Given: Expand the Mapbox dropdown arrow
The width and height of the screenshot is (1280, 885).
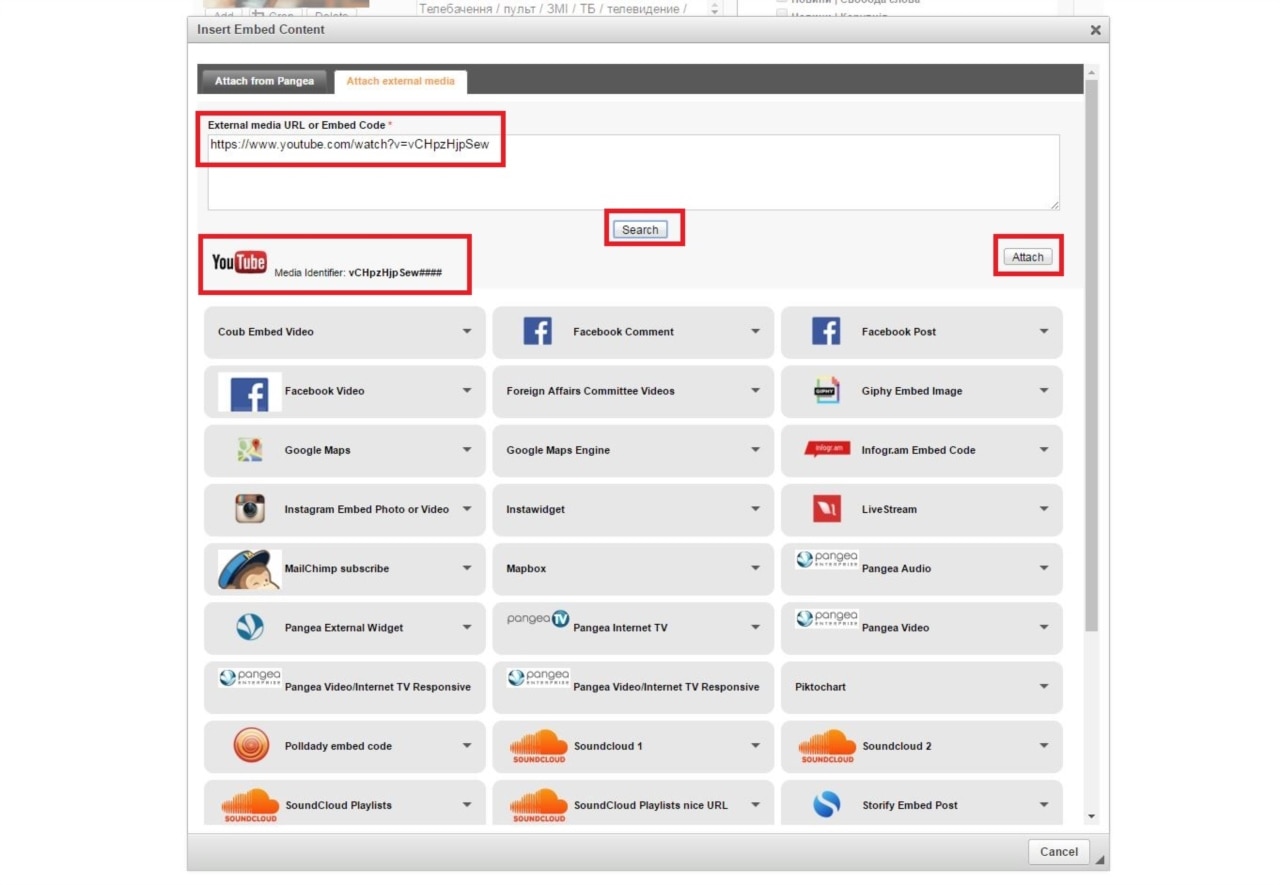Looking at the screenshot, I should pos(755,568).
